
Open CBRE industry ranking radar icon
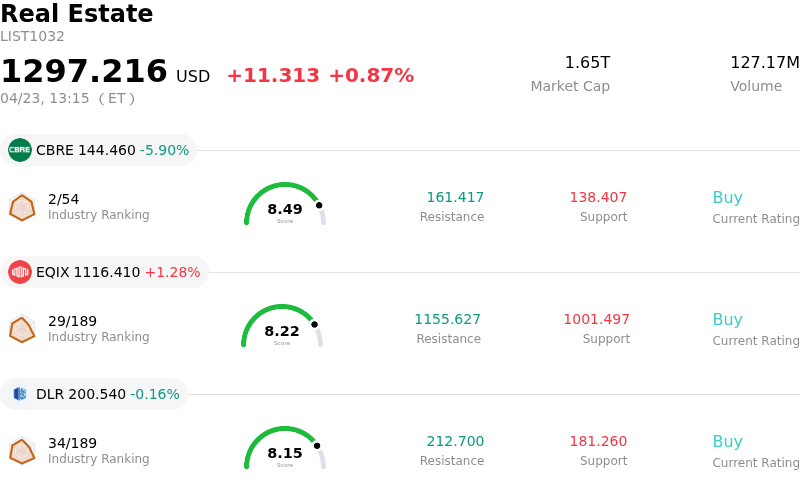point(22,206)
